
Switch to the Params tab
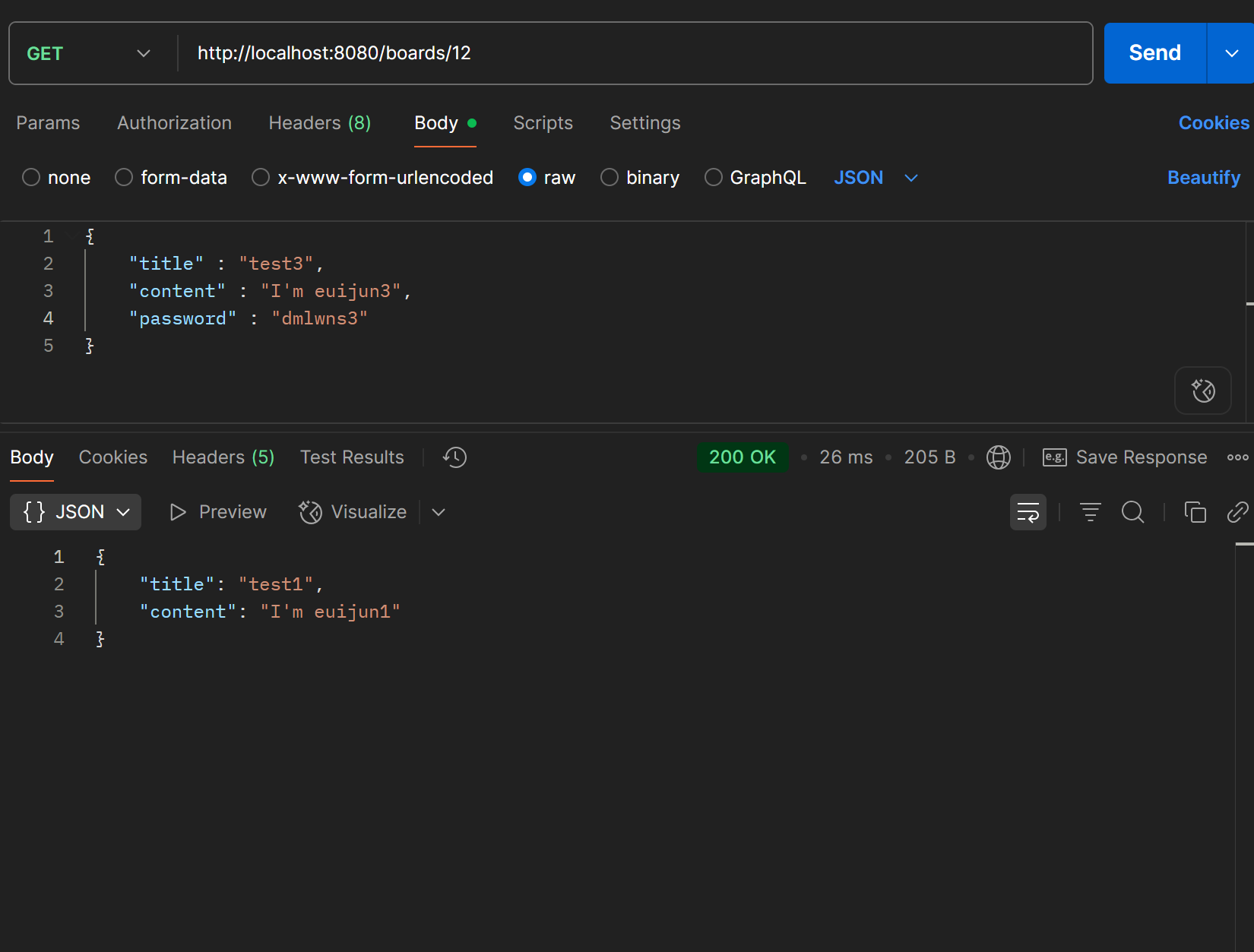click(x=48, y=123)
